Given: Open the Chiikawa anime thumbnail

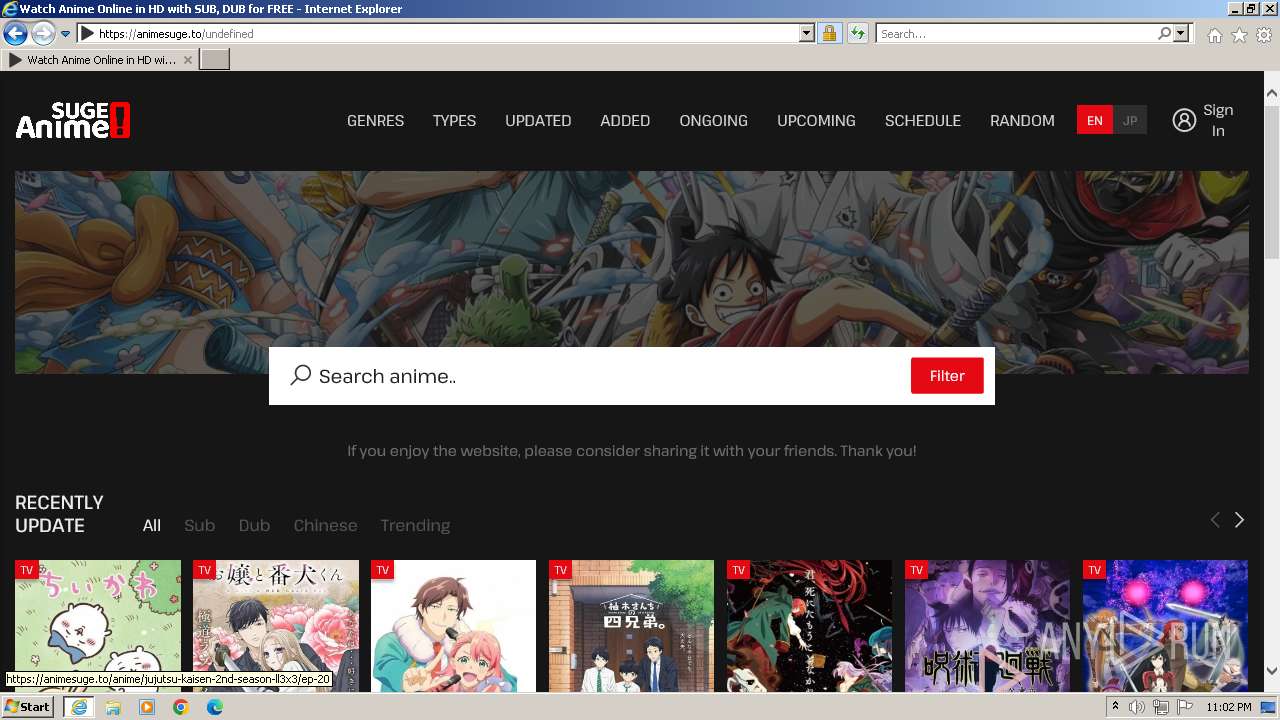Looking at the screenshot, I should tap(98, 626).
